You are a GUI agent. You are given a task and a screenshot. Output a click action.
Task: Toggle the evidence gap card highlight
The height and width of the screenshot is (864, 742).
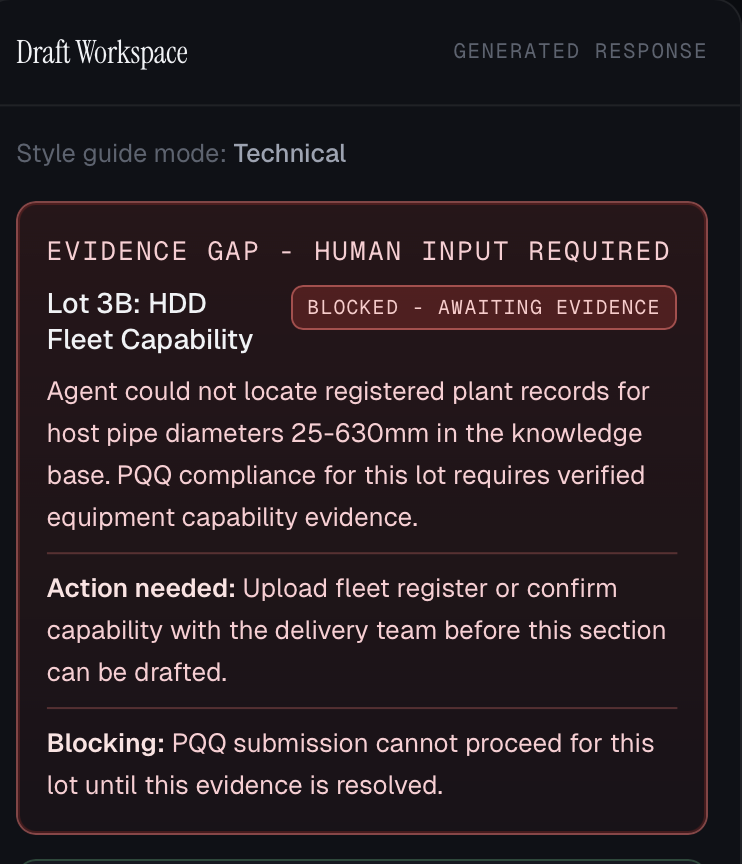[x=364, y=516]
